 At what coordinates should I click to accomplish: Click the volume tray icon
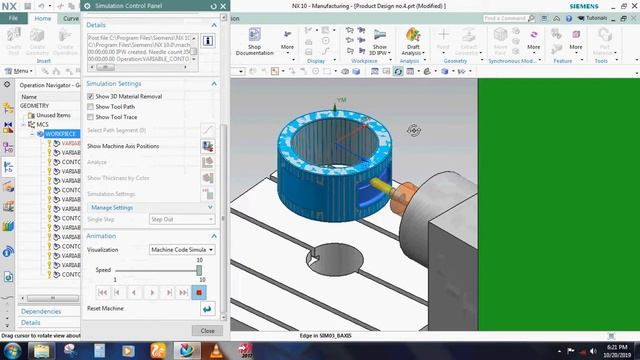(593, 351)
